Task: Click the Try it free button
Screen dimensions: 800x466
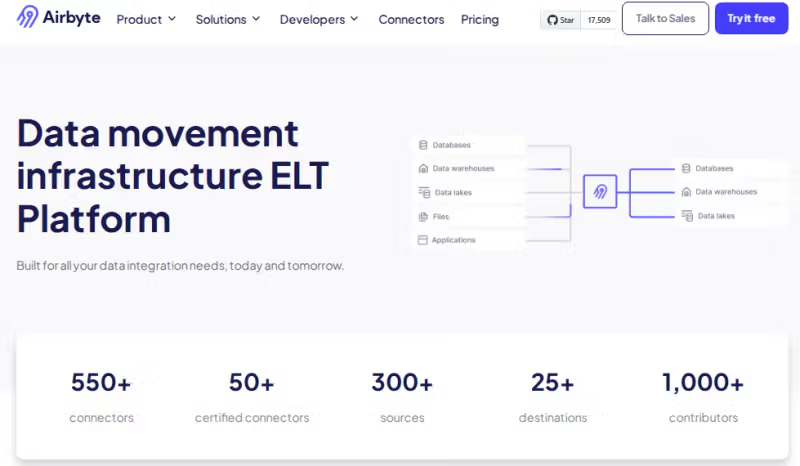Action: 752,18
